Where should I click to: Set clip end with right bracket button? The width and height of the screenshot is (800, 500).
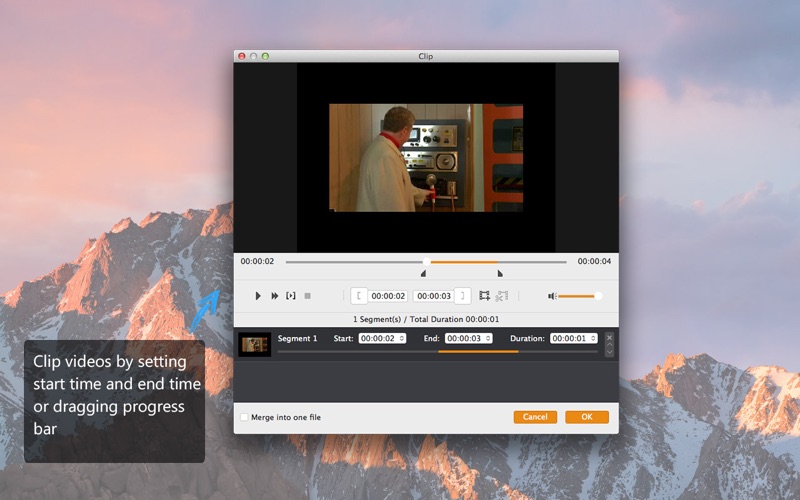pyautogui.click(x=463, y=296)
